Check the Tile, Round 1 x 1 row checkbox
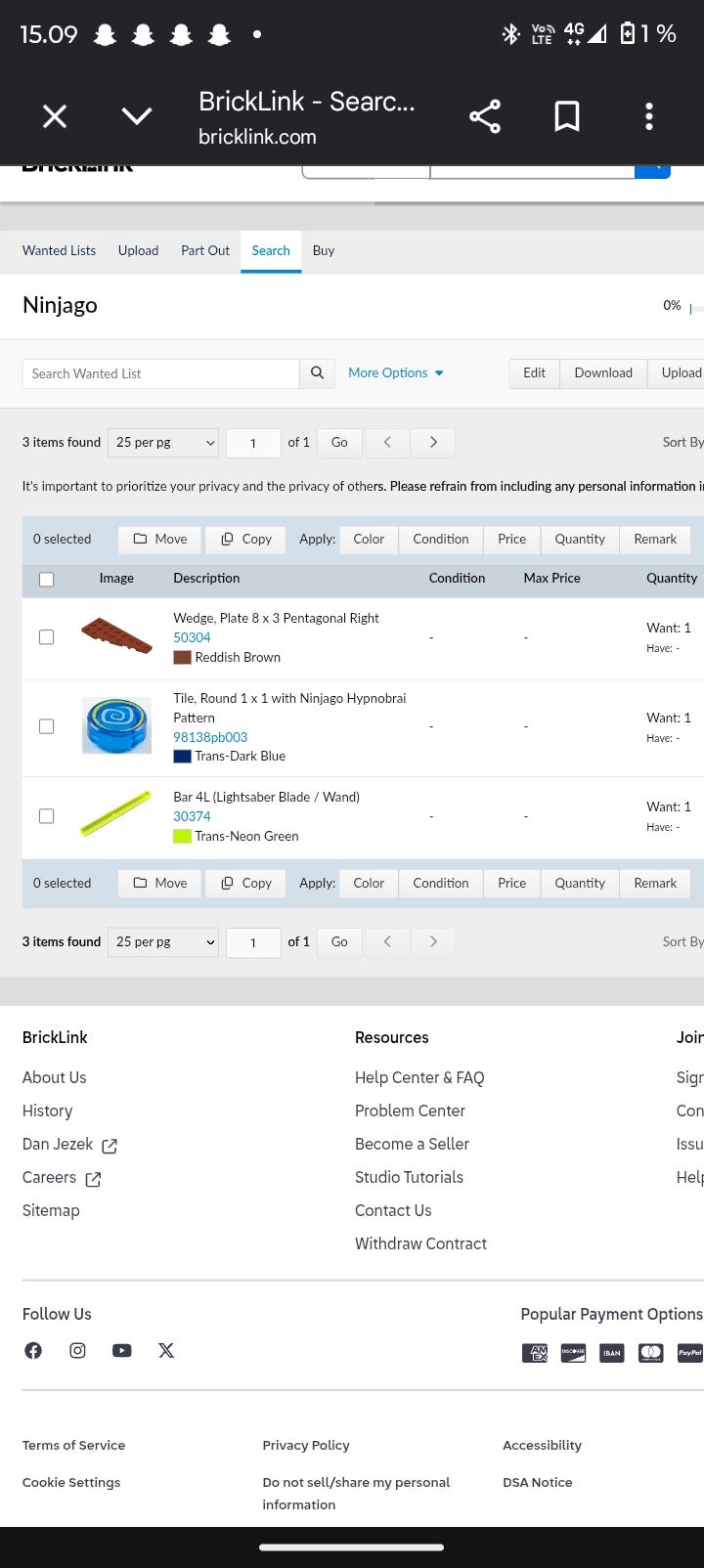The height and width of the screenshot is (1568, 704). [x=46, y=726]
